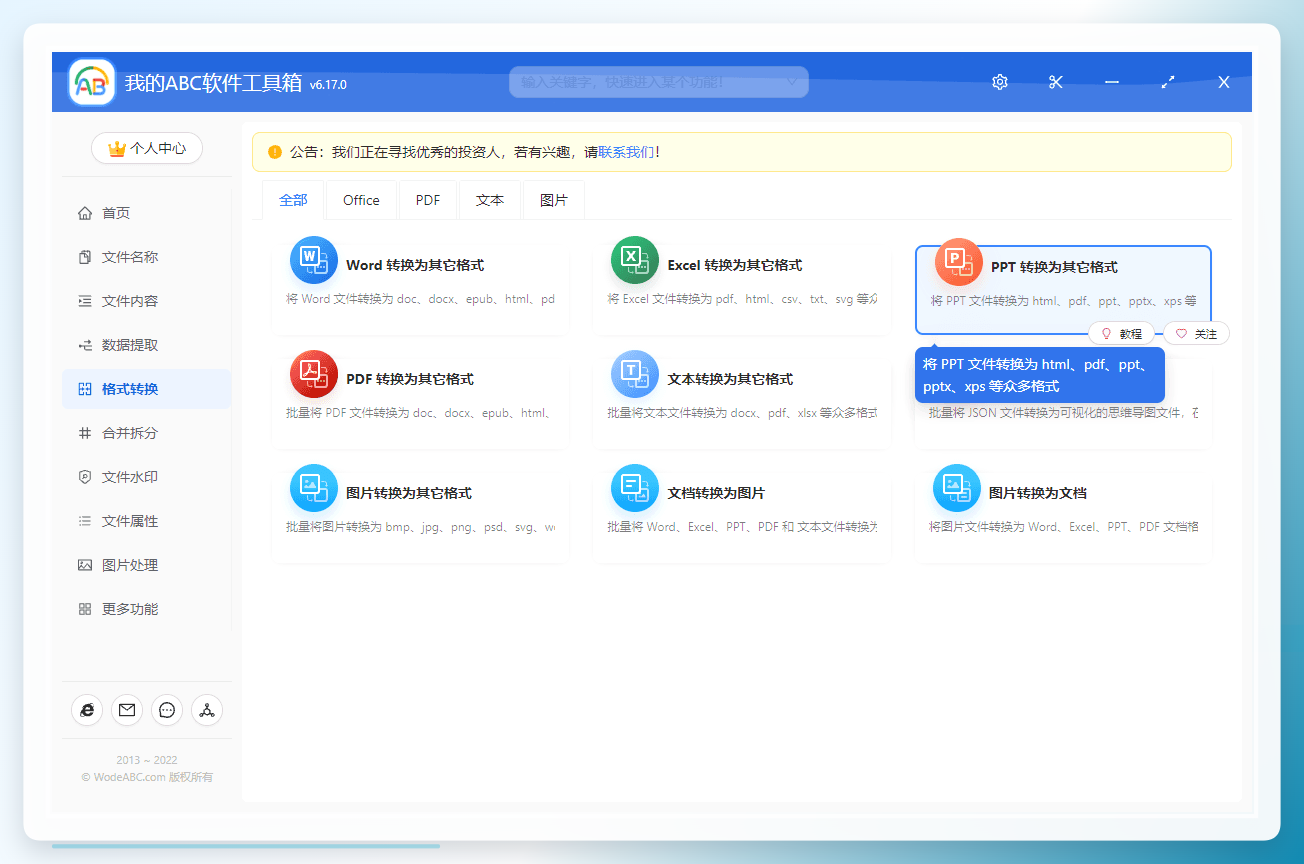The height and width of the screenshot is (864, 1304).
Task: Open 文件名称 in sidebar
Action: click(x=147, y=257)
